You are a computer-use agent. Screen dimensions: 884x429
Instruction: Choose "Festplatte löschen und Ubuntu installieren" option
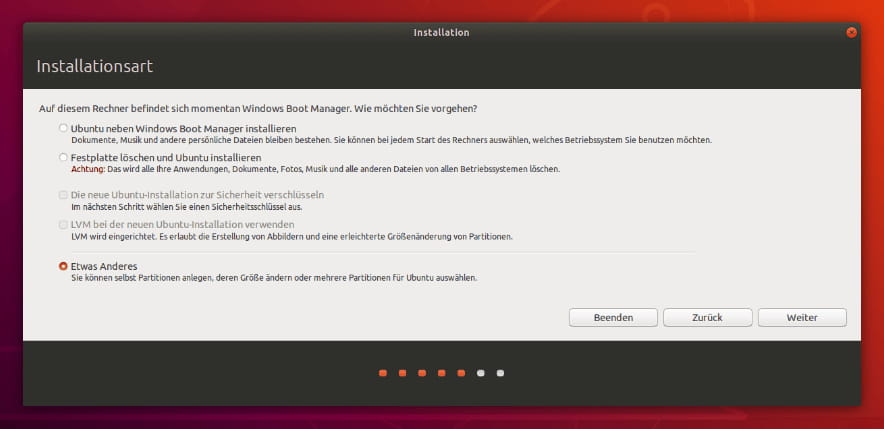[64, 158]
